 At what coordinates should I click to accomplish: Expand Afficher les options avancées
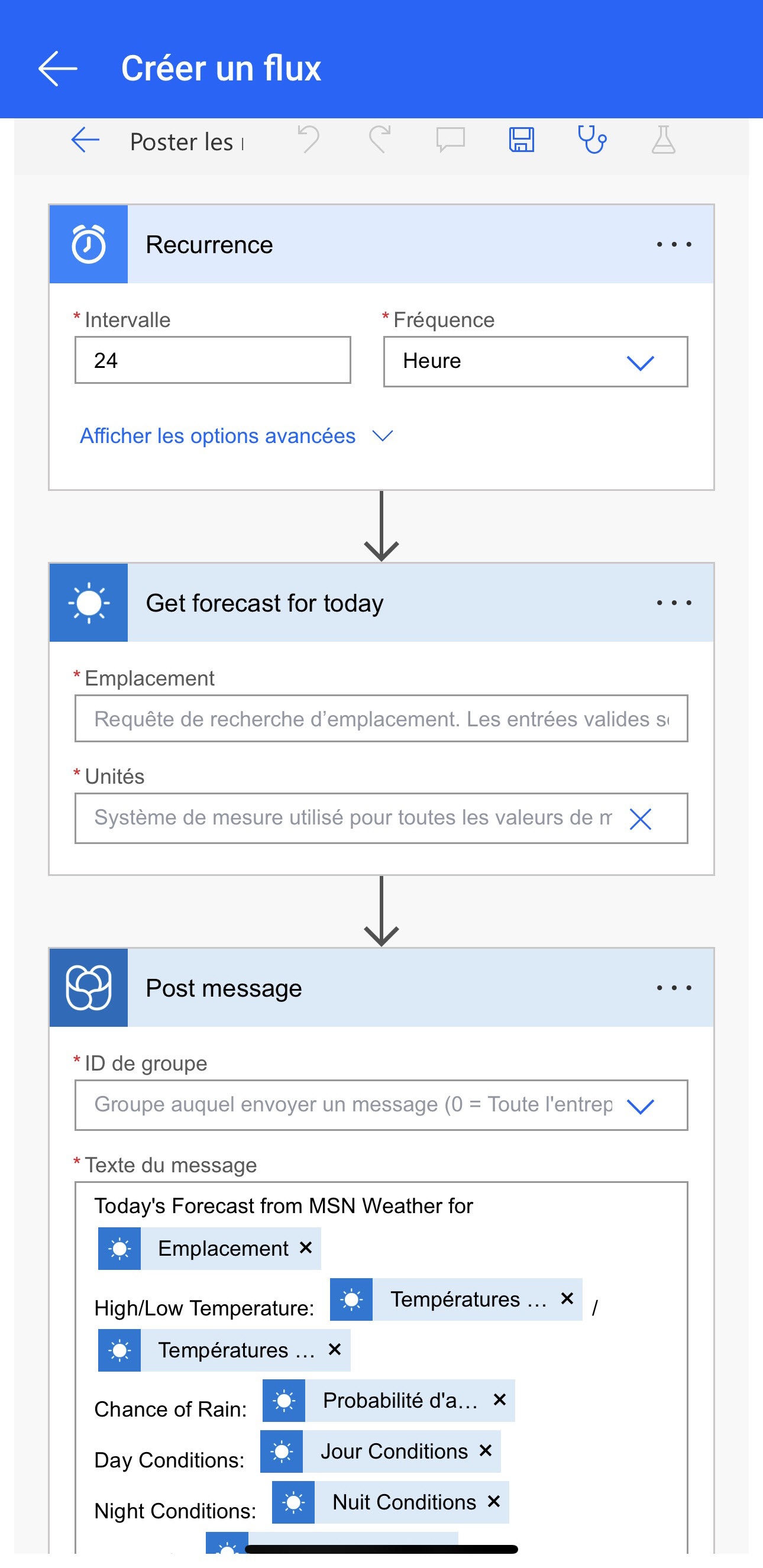pos(236,436)
